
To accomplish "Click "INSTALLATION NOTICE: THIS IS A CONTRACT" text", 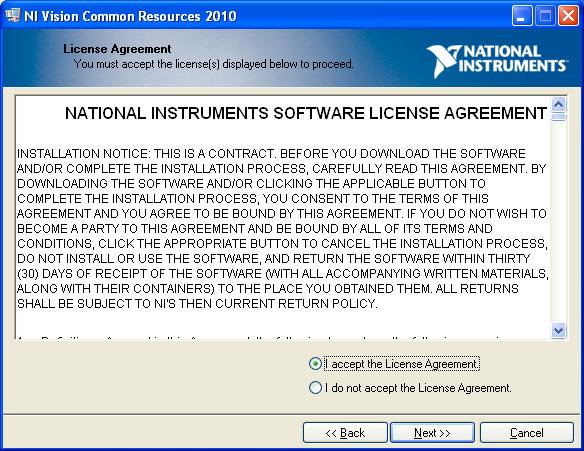I will pos(147,153).
